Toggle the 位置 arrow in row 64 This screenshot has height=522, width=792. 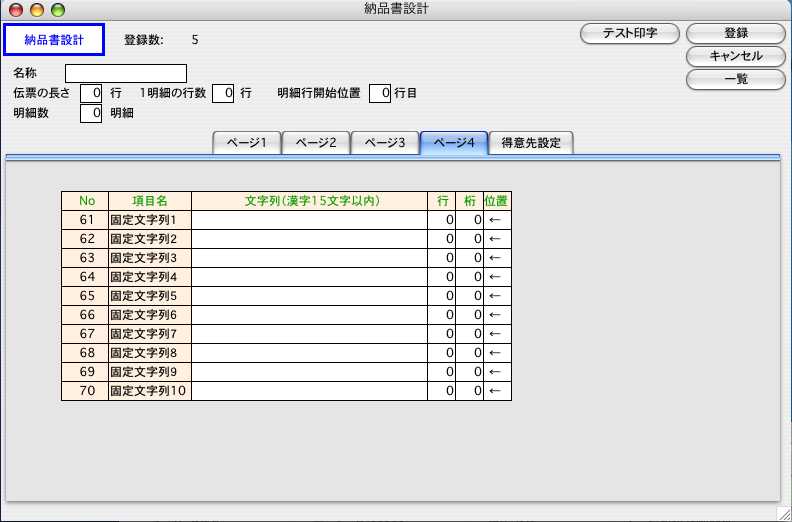click(497, 277)
